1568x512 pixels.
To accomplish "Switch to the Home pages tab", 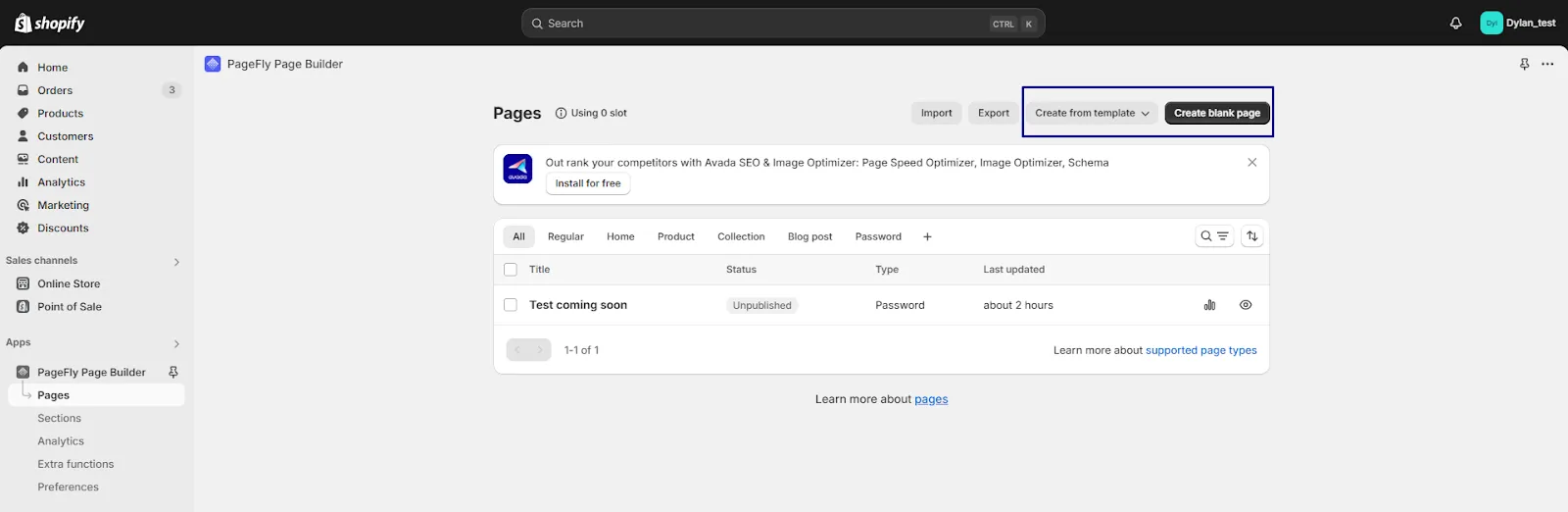I will click(620, 236).
